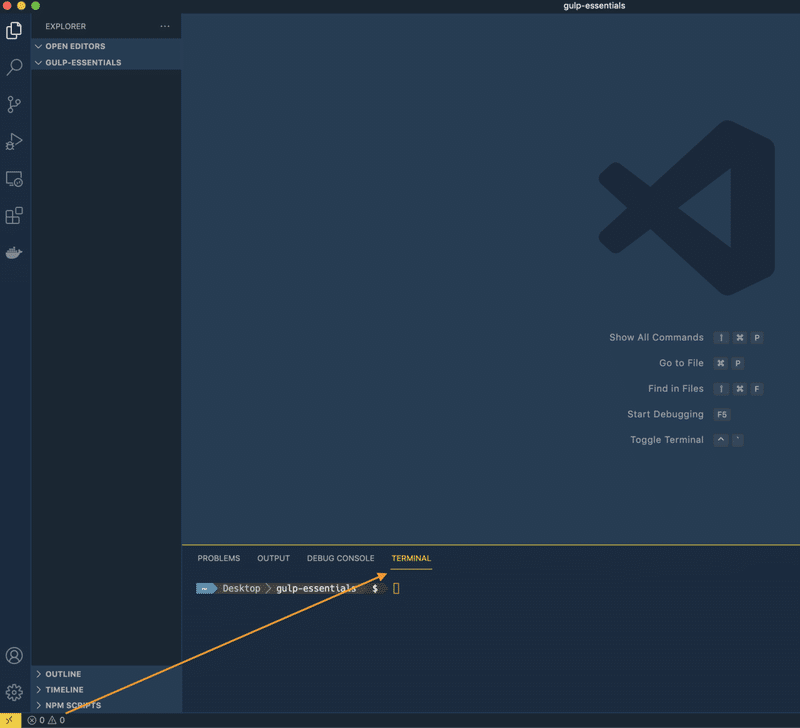
Task: Expand the Timeline section
Action: pyautogui.click(x=106, y=690)
